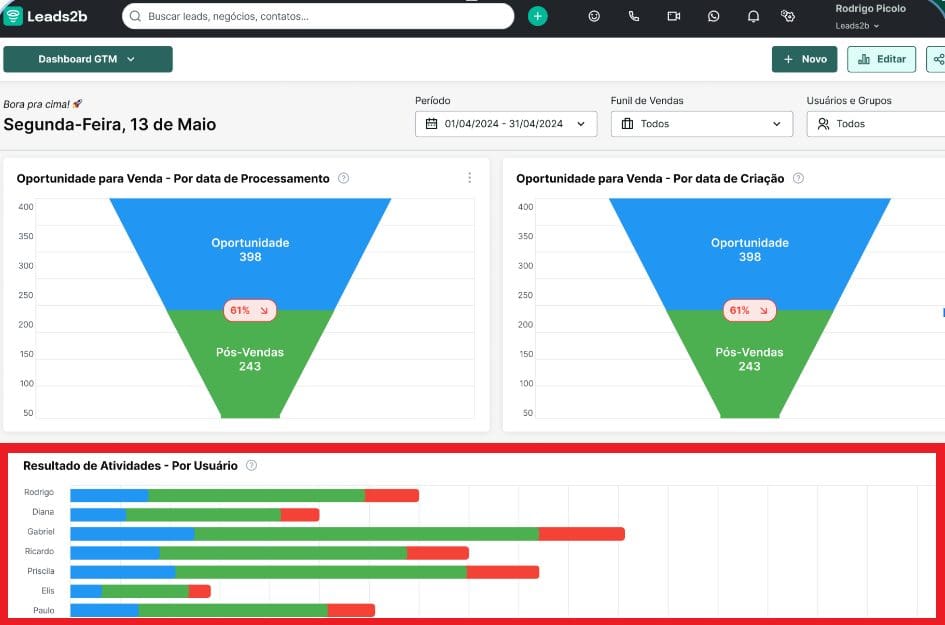Click the Rodrigo label in activities chart
The height and width of the screenshot is (625, 945).
[39, 492]
